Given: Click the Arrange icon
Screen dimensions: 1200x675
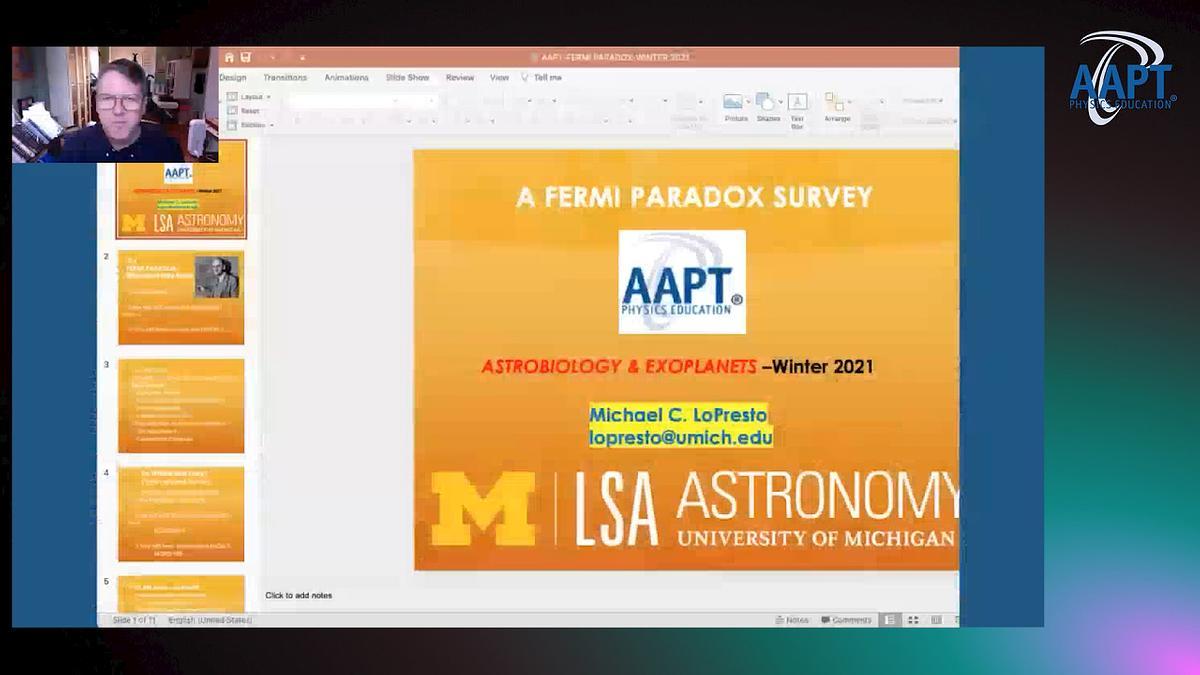Looking at the screenshot, I should pyautogui.click(x=833, y=102).
